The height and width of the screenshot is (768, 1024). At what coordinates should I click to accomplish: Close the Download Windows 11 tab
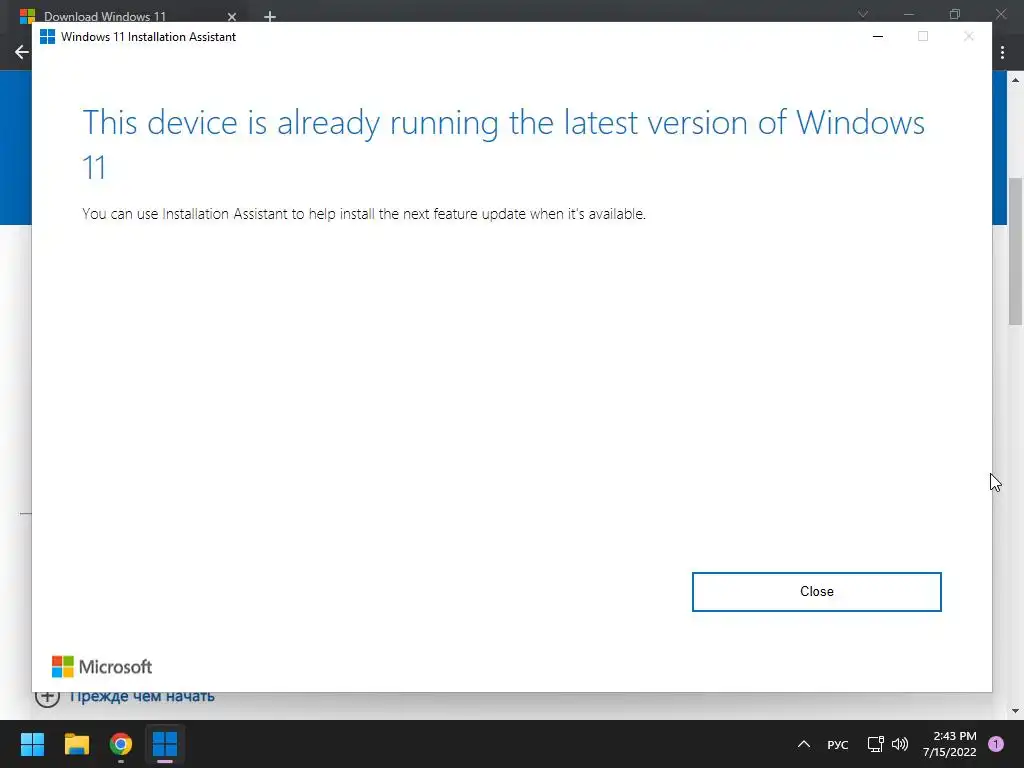[x=232, y=17]
